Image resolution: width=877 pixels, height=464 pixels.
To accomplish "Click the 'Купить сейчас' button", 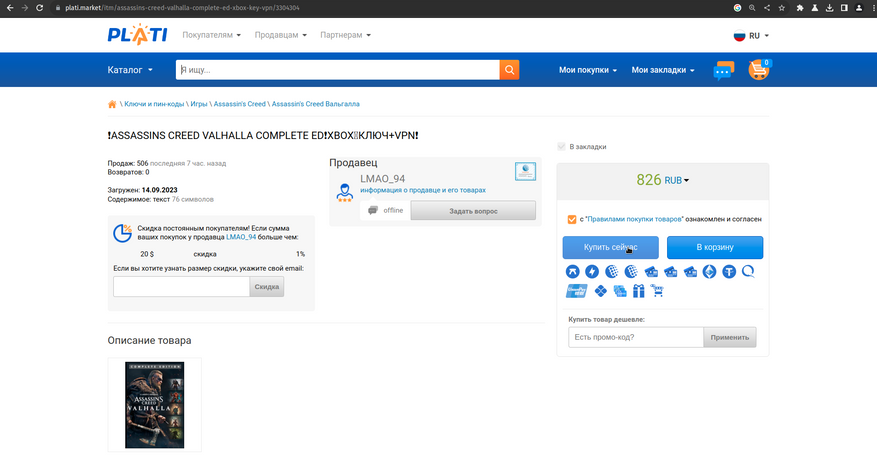I will point(610,247).
